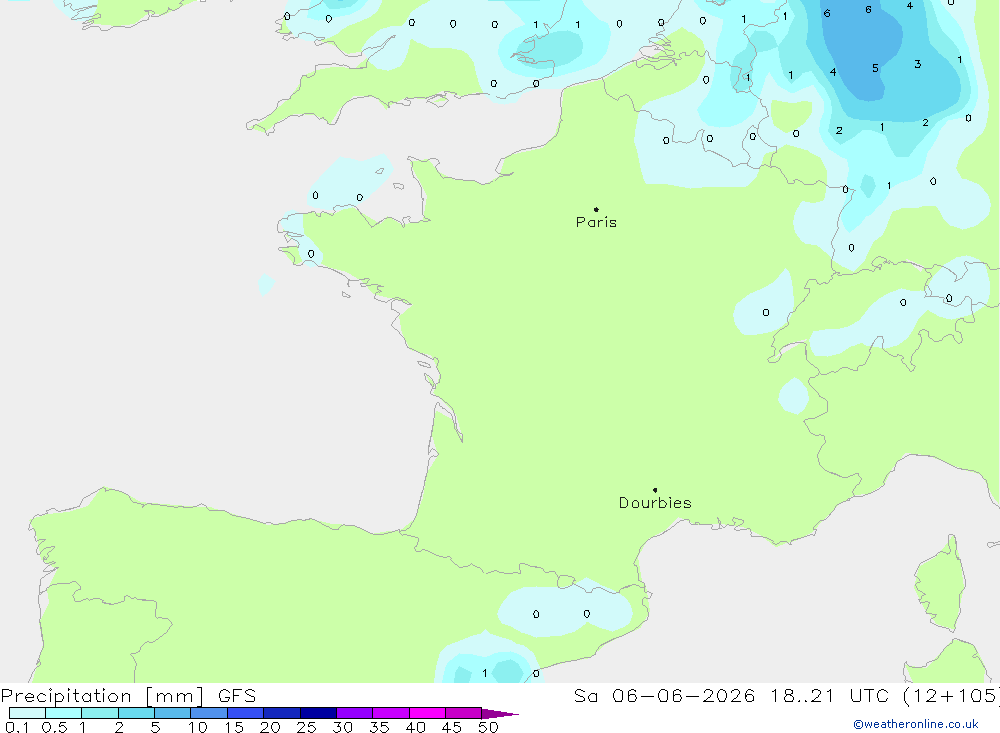1000x733 pixels.
Task: Pick the 0.1–0.5 mm legend swatch
Action: [x=27, y=713]
